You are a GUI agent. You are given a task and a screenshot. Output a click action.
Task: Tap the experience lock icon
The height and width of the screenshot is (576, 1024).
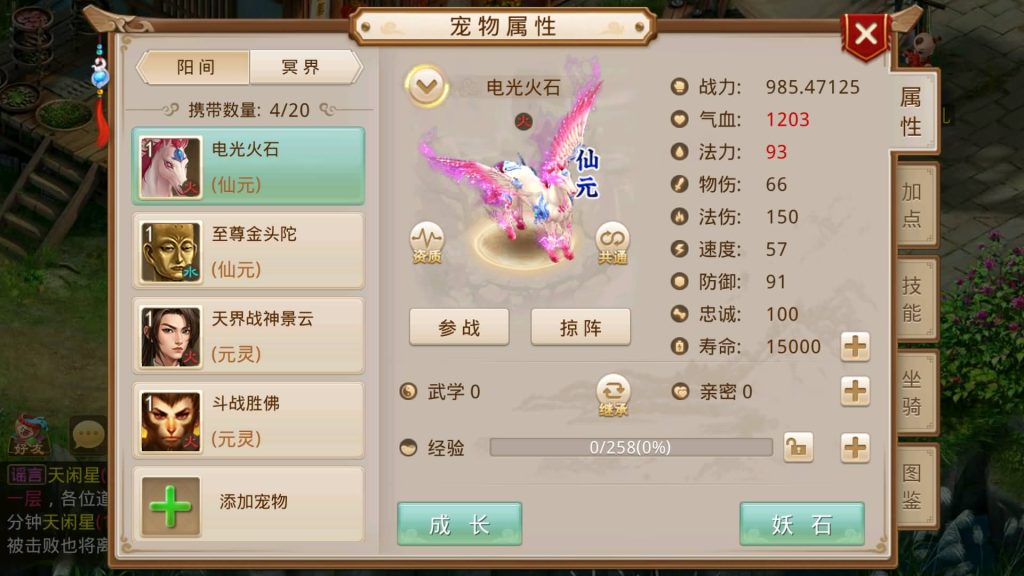tap(798, 447)
